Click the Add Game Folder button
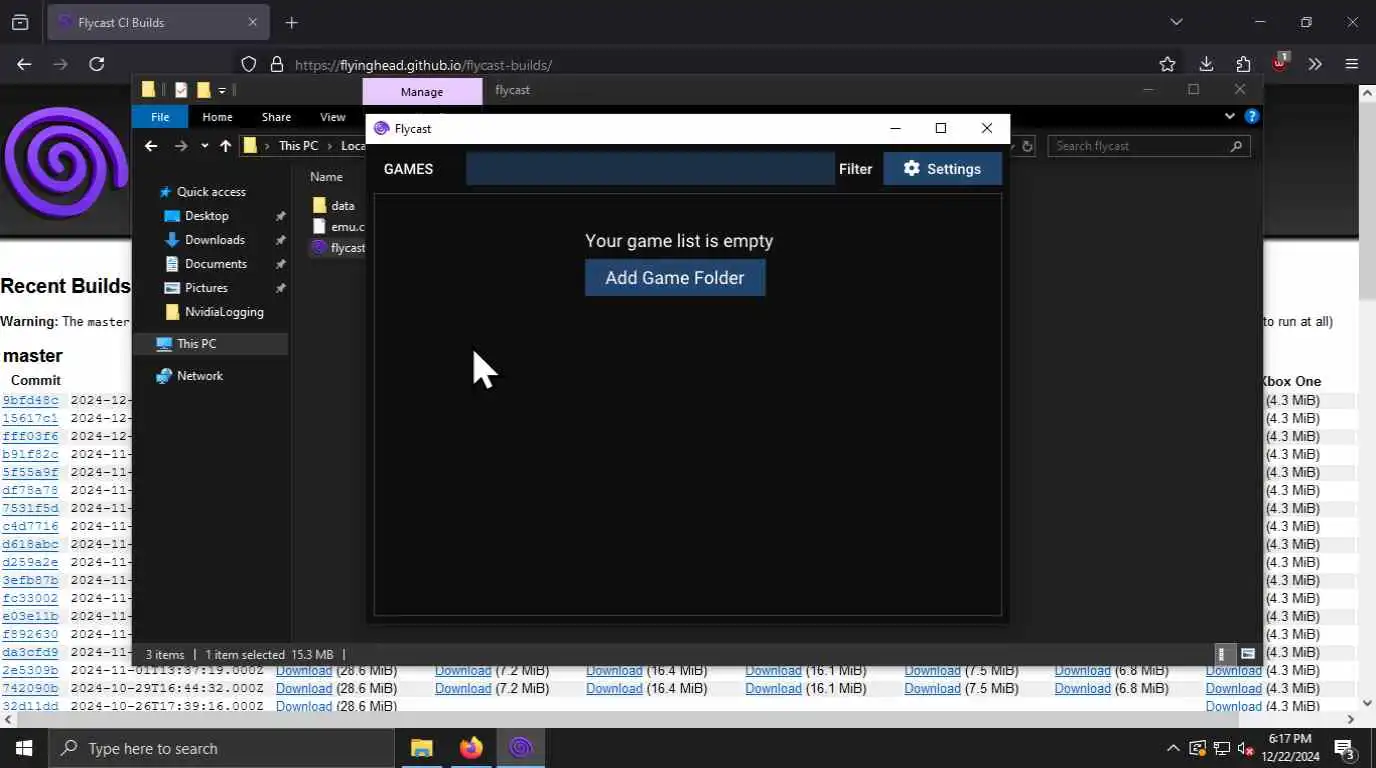 [675, 278]
